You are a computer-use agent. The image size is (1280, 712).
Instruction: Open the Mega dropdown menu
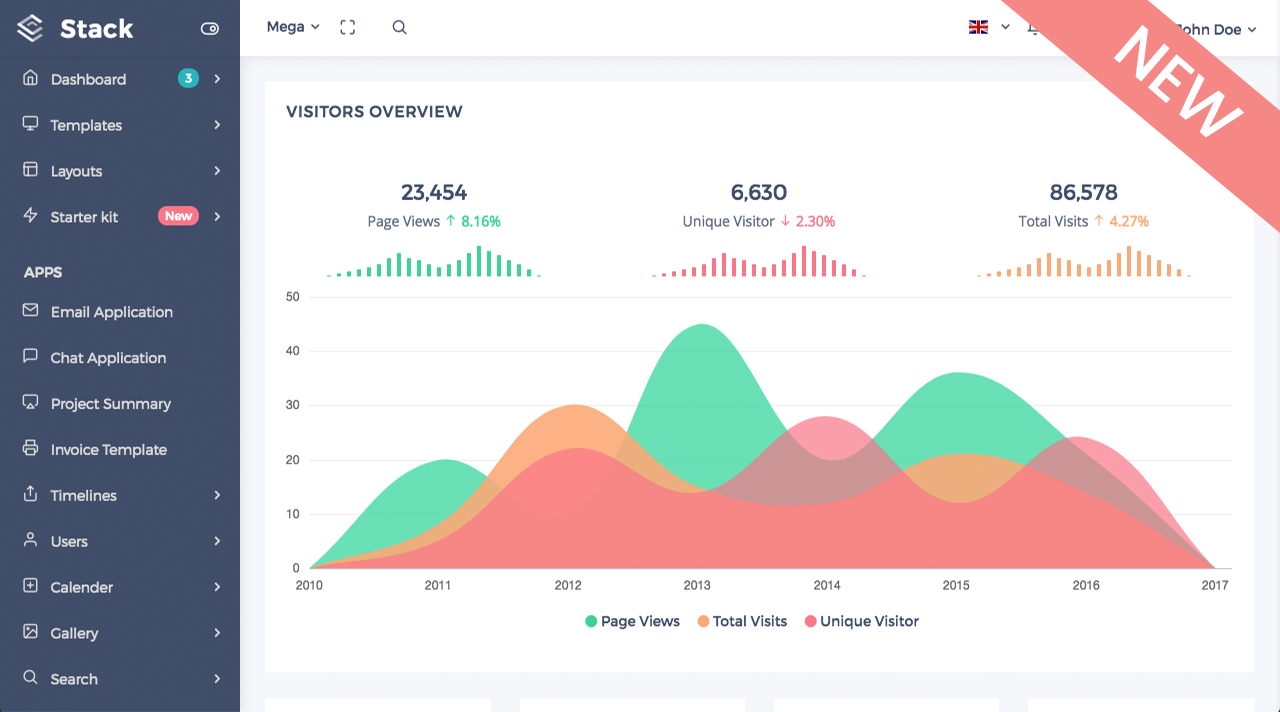pyautogui.click(x=292, y=27)
